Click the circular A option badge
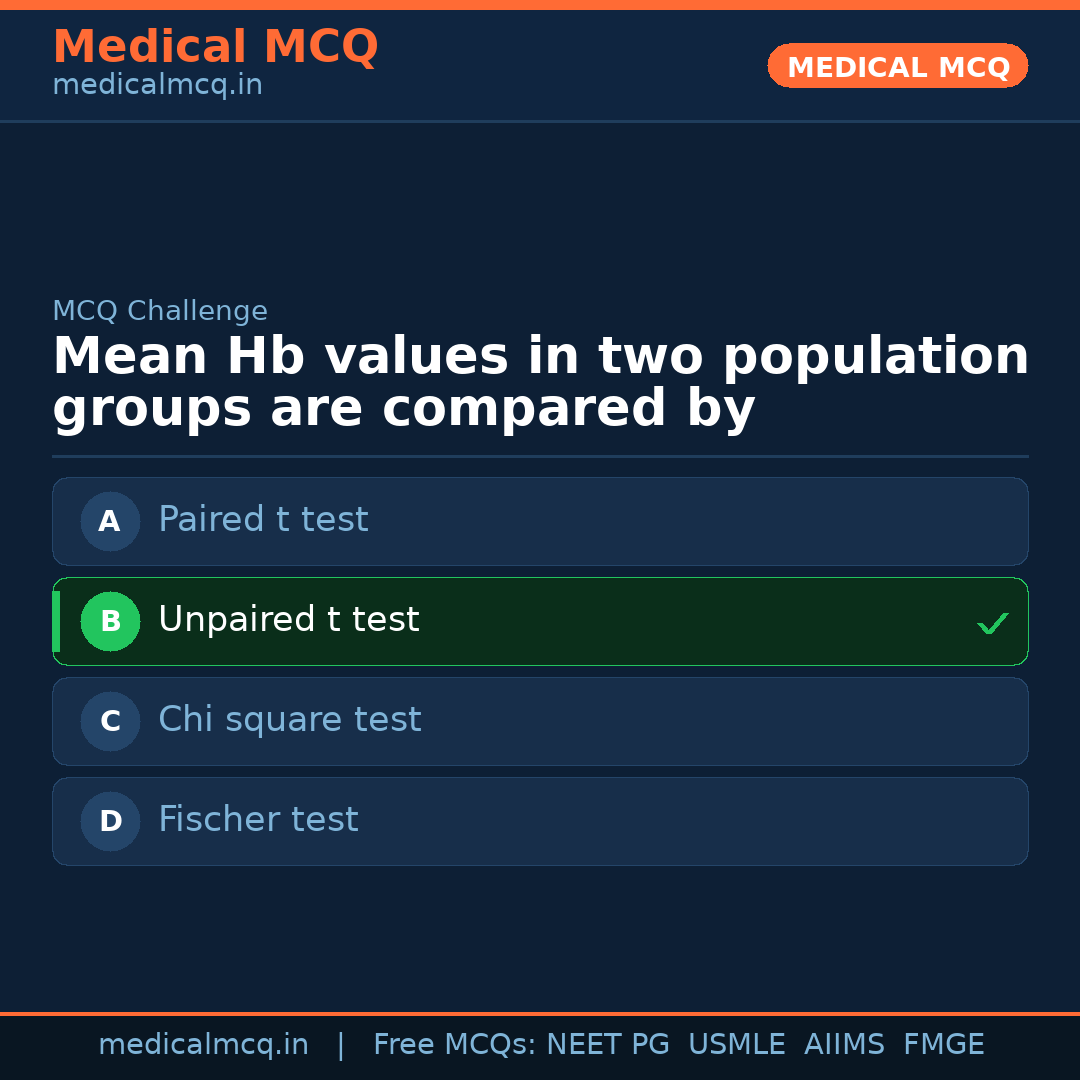Viewport: 1080px width, 1080px height. (x=110, y=521)
